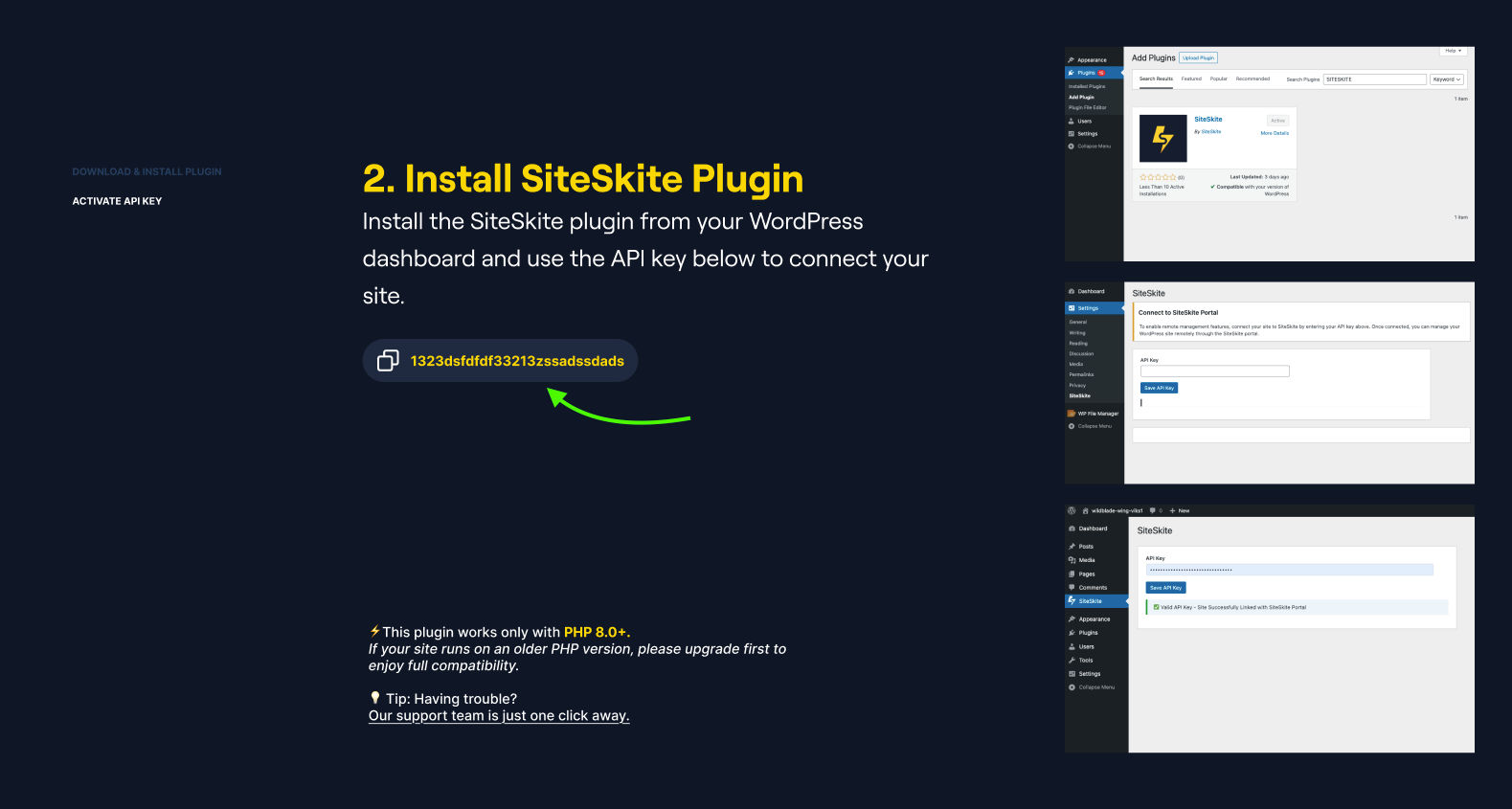This screenshot has height=809, width=1512.
Task: Click the green Valid API Key checkmark
Action: (x=1156, y=607)
